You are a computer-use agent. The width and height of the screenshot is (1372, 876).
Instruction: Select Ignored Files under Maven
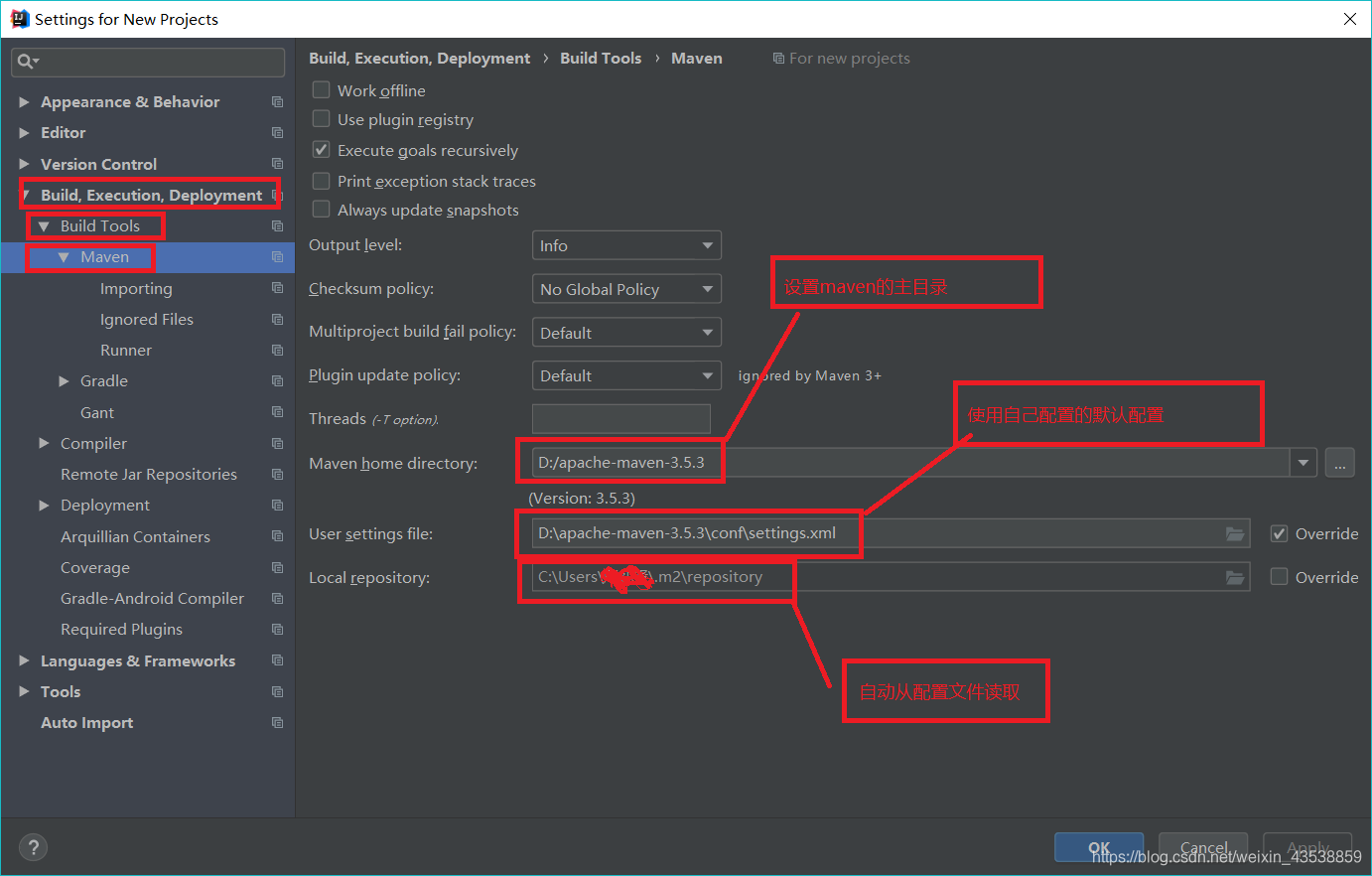click(147, 320)
